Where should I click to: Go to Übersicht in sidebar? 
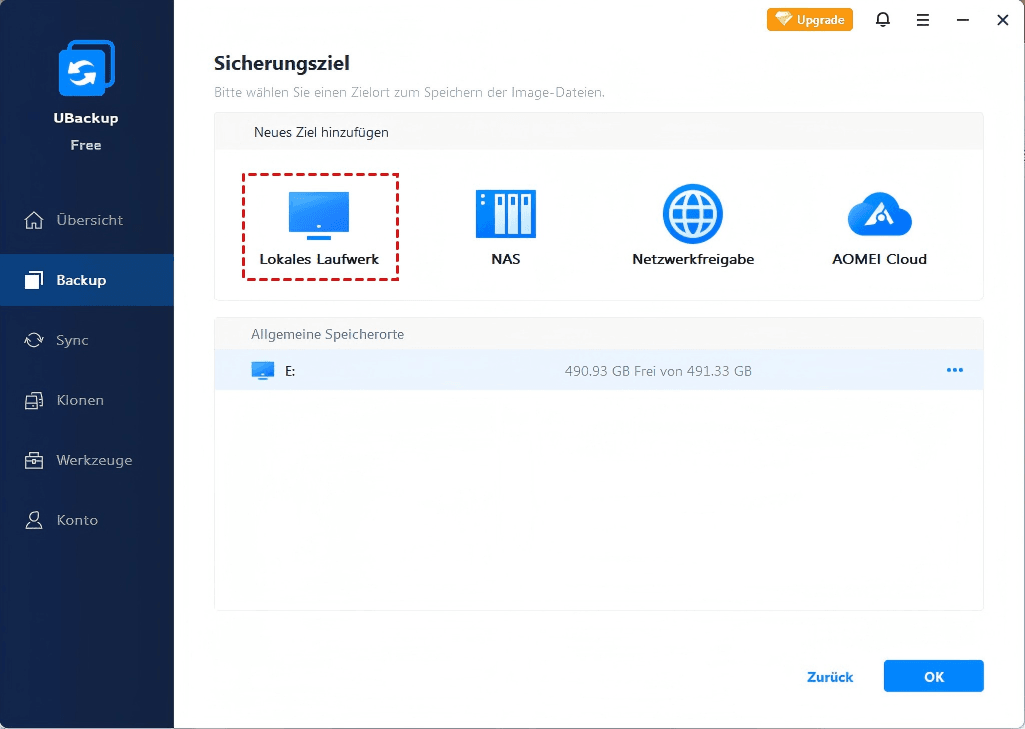87,220
